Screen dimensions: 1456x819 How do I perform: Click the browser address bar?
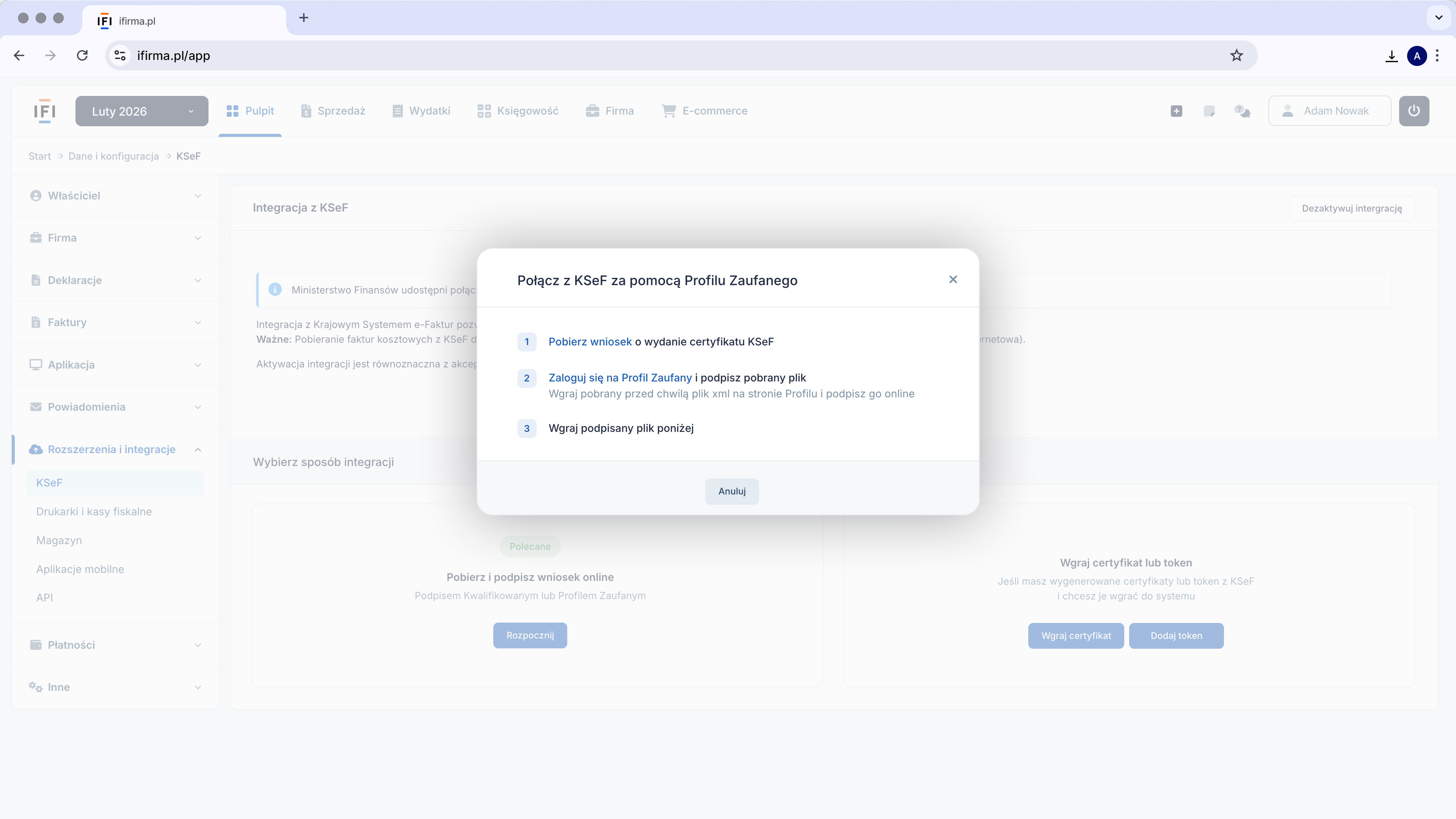click(x=678, y=55)
